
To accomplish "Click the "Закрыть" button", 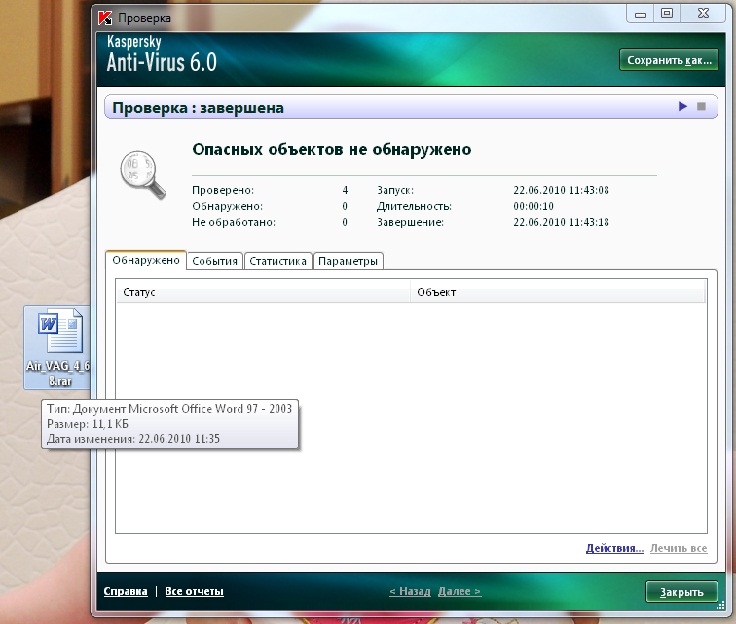I will (681, 592).
